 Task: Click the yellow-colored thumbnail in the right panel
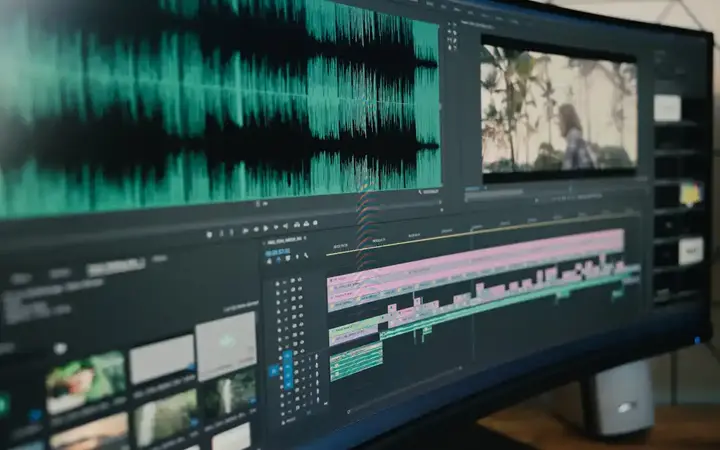point(690,192)
